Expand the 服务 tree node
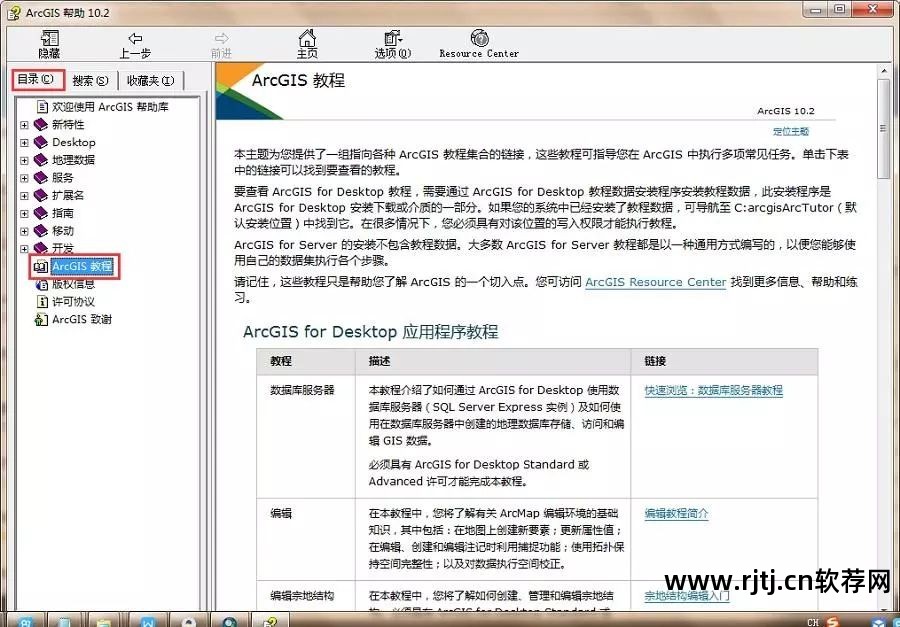Viewport: 900px width, 627px height. 24,178
